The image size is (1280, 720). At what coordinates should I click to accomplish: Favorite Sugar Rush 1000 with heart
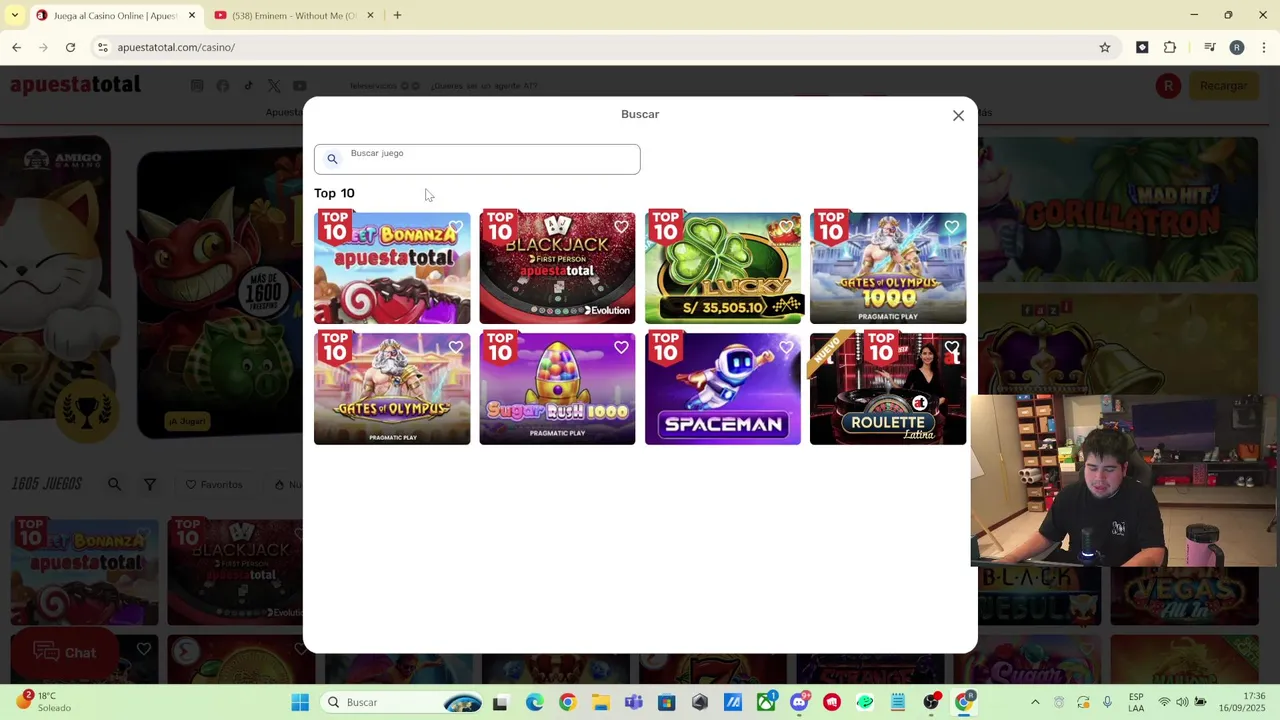click(x=621, y=348)
